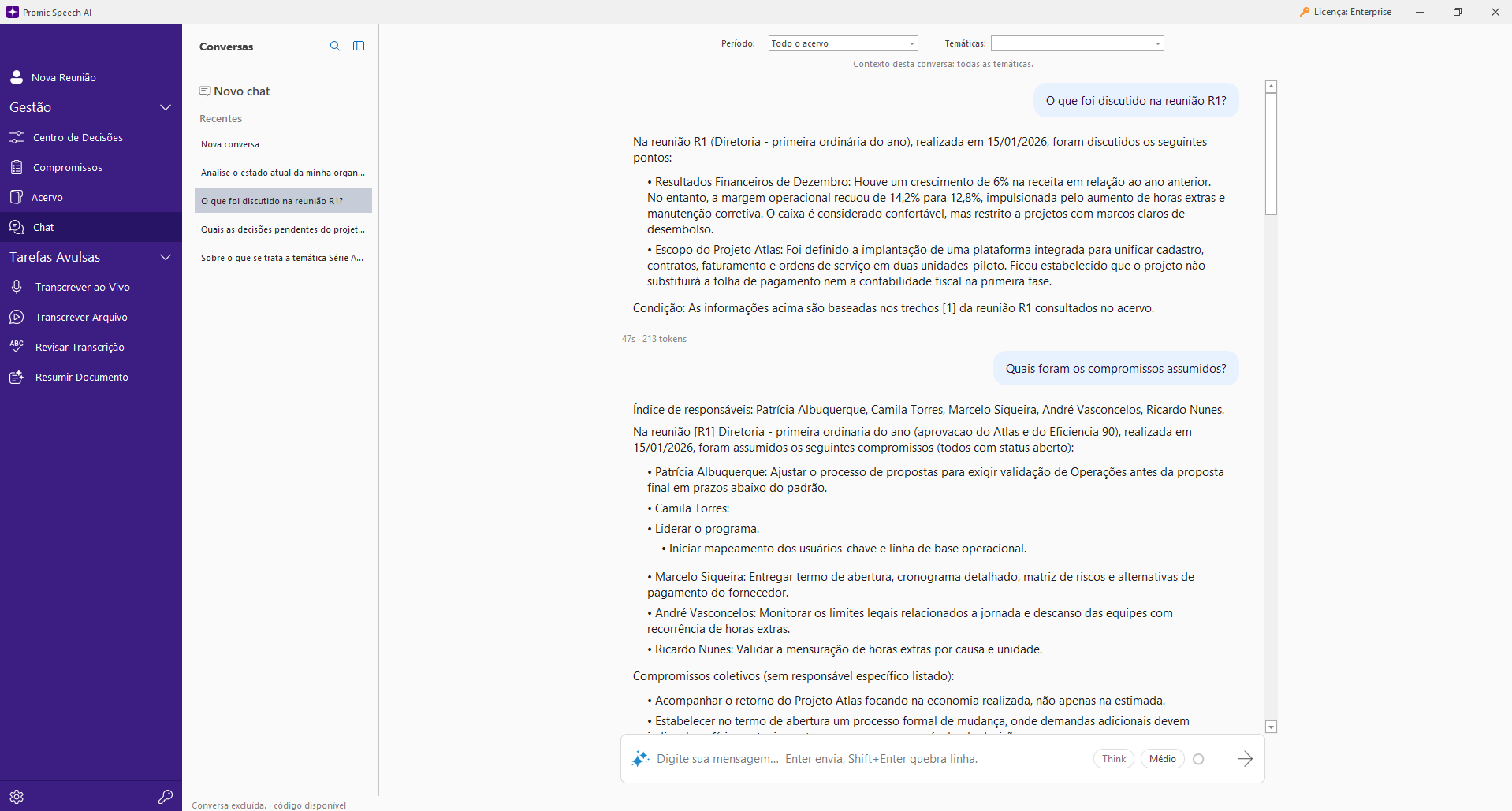Image resolution: width=1512 pixels, height=811 pixels.
Task: Search conversations with magnifier icon
Action: pyautogui.click(x=335, y=47)
